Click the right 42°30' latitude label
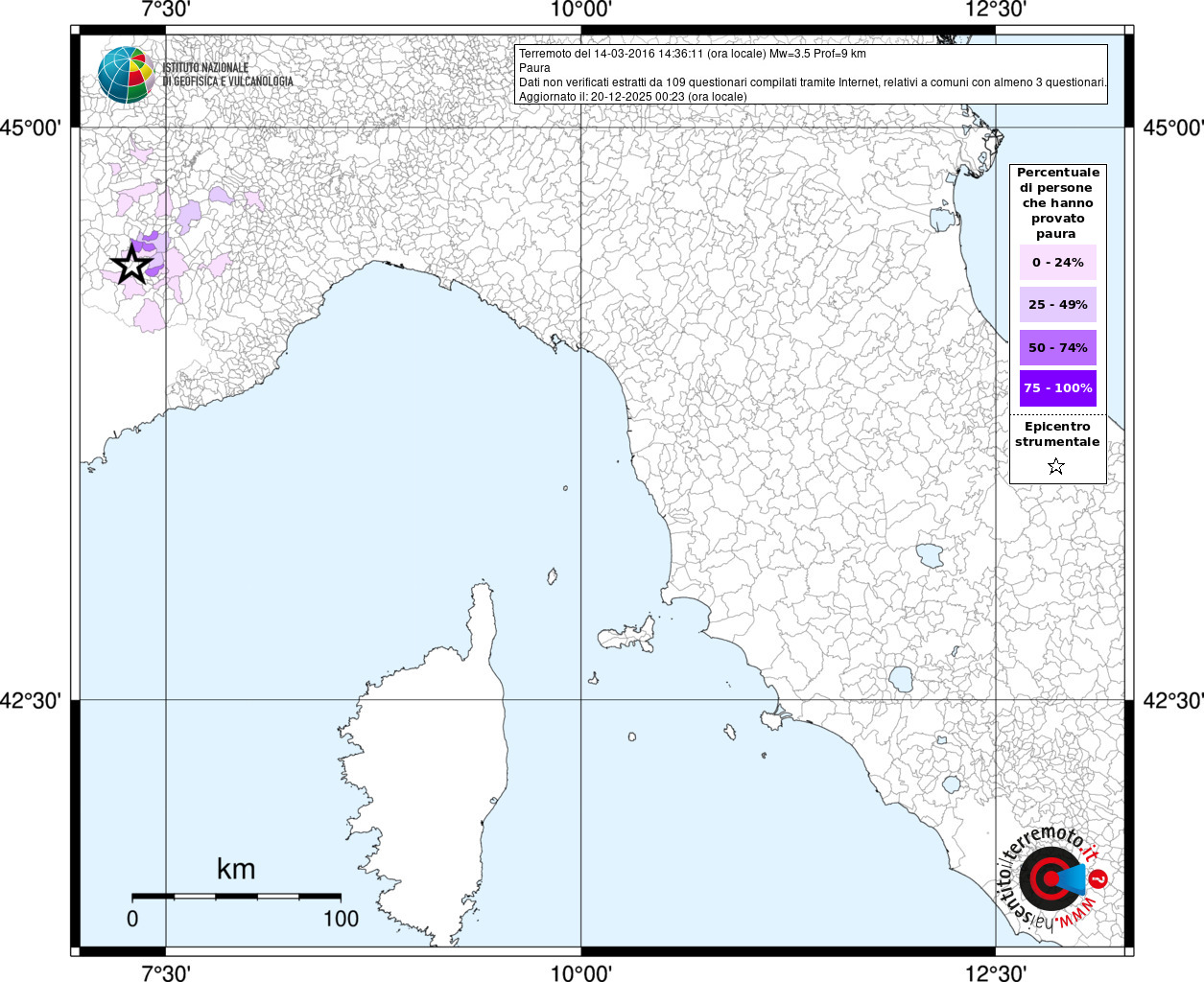This screenshot has height=982, width=1204. (1172, 701)
